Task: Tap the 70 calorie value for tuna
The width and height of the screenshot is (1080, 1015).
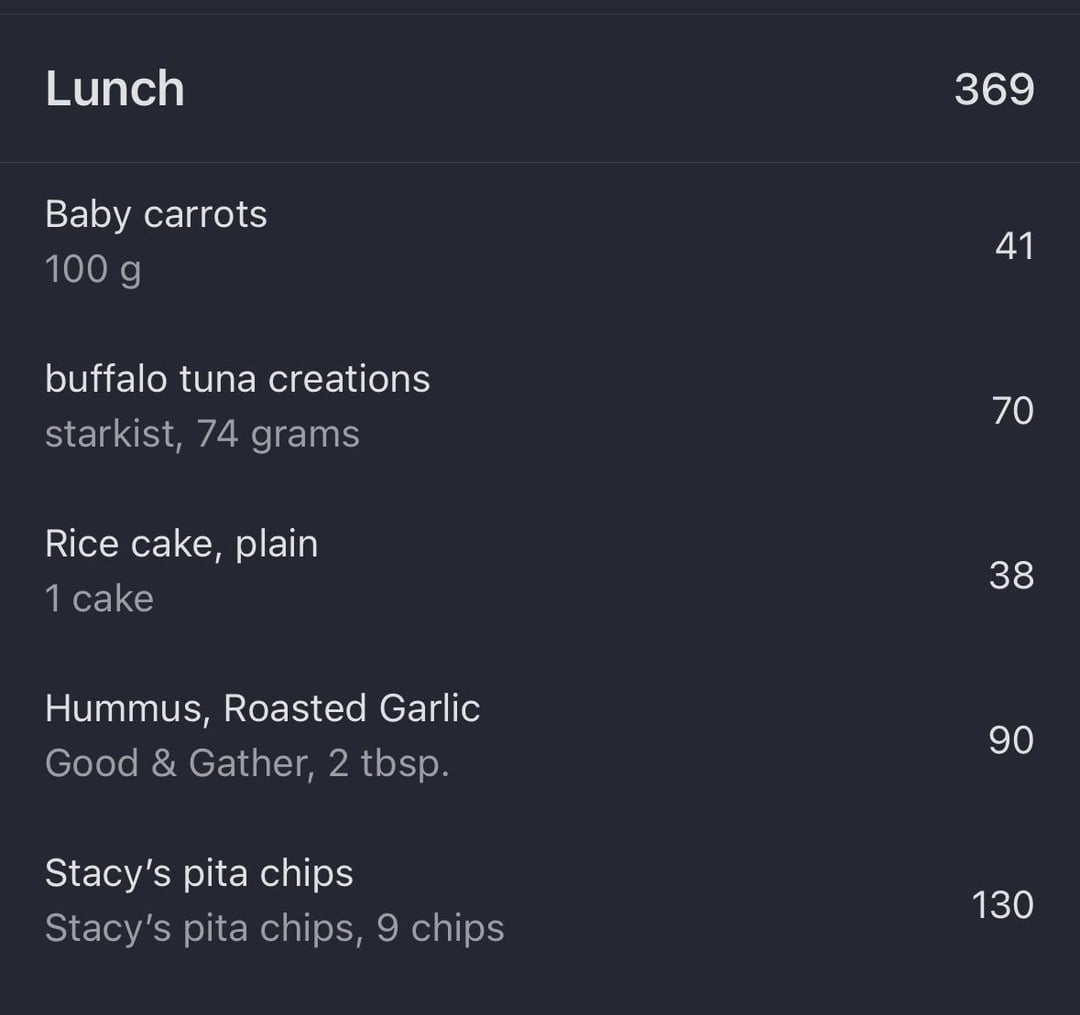Action: [x=1012, y=410]
